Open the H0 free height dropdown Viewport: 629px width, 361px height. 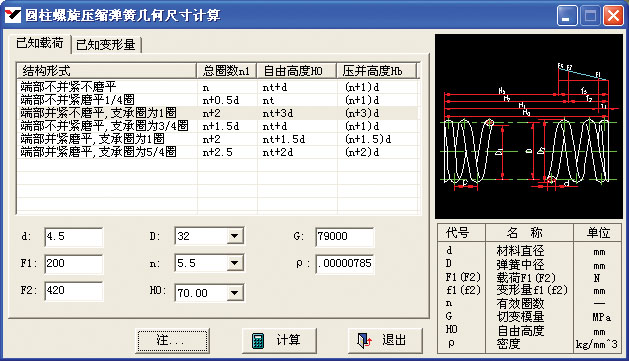click(235, 293)
